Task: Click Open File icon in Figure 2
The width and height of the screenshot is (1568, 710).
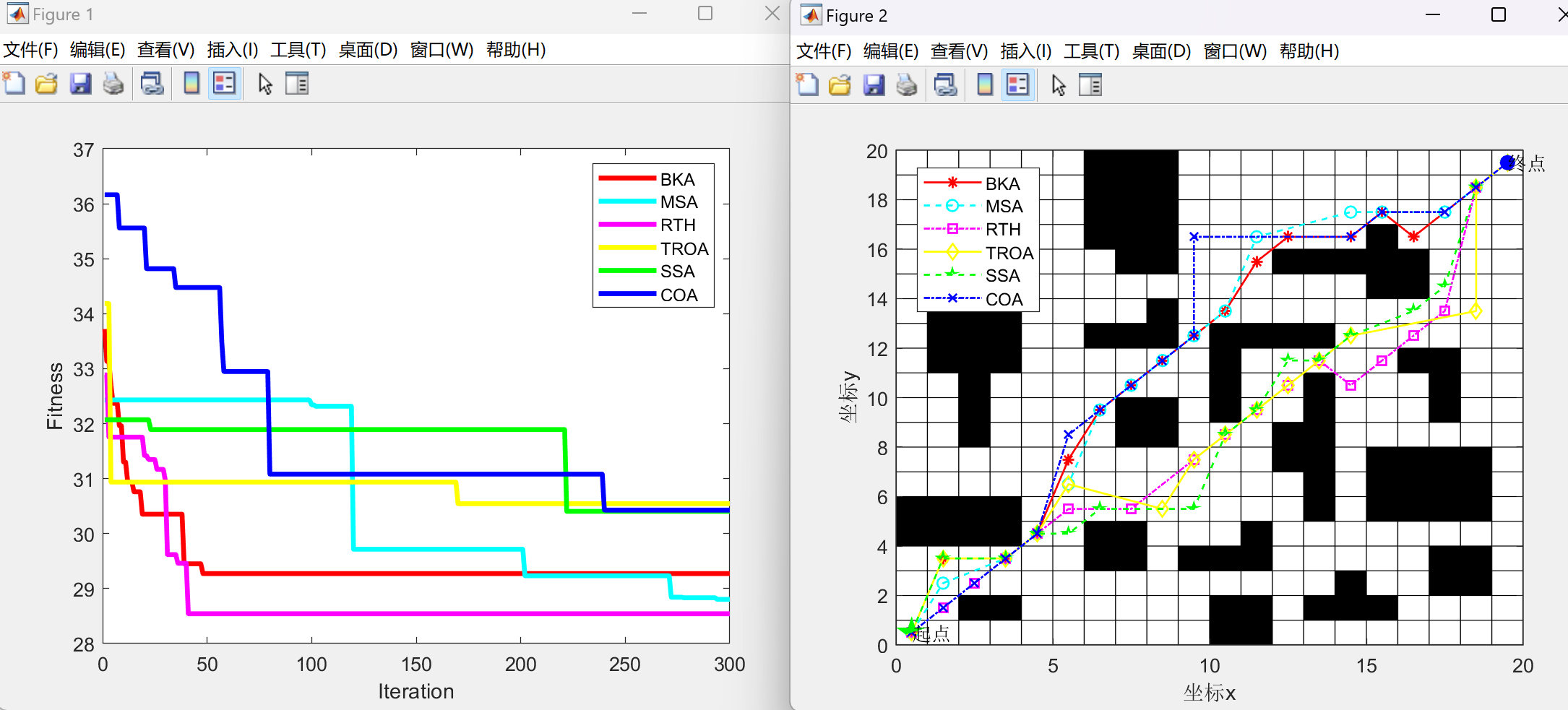Action: 840,85
